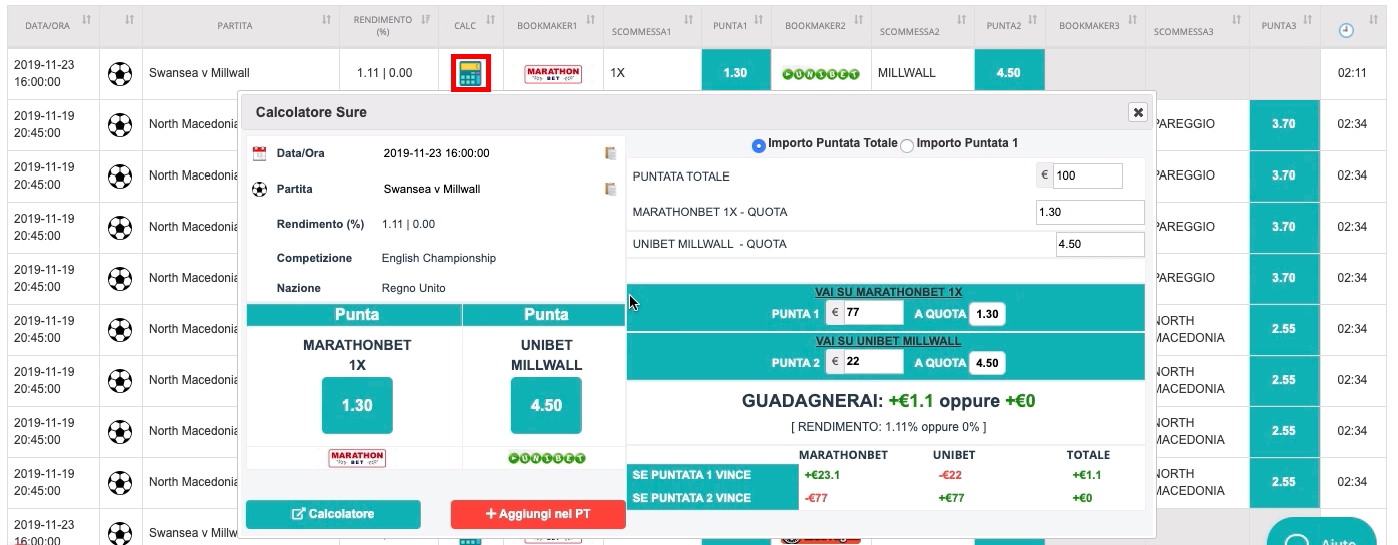Click A QUOTA field showing 4.50

(x=987, y=362)
